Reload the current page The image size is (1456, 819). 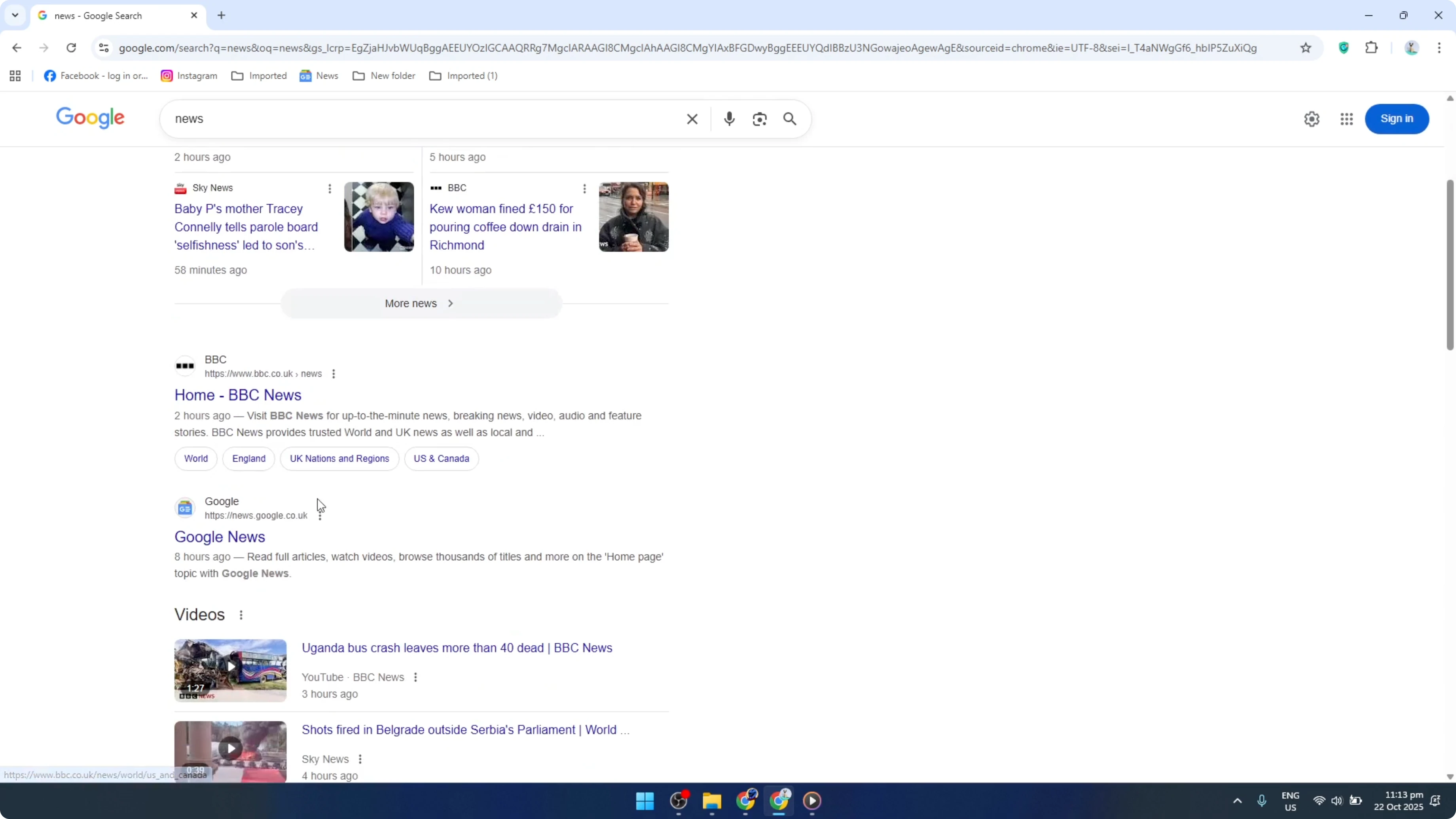[71, 48]
